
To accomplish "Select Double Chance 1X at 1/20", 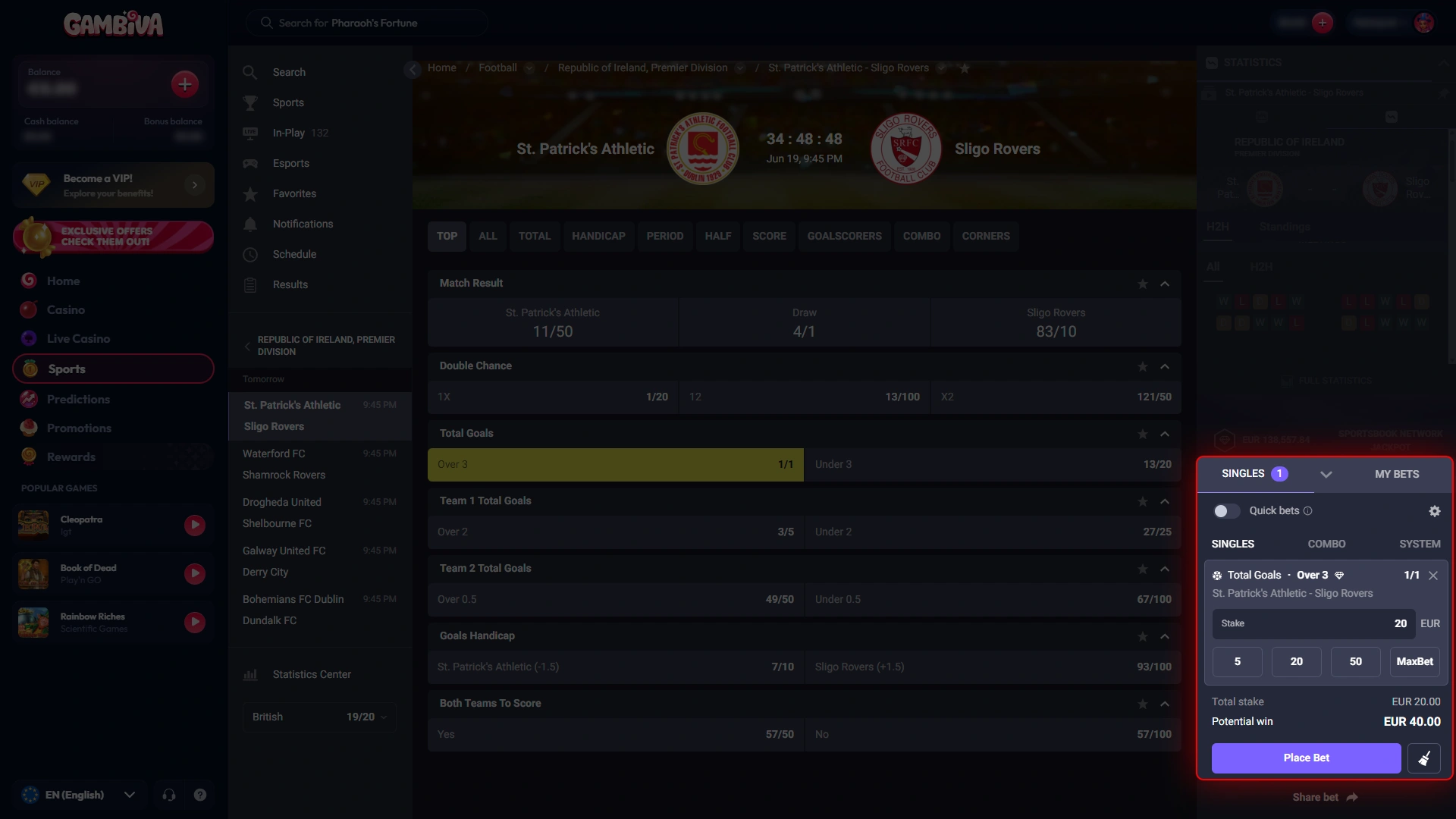I will (552, 397).
